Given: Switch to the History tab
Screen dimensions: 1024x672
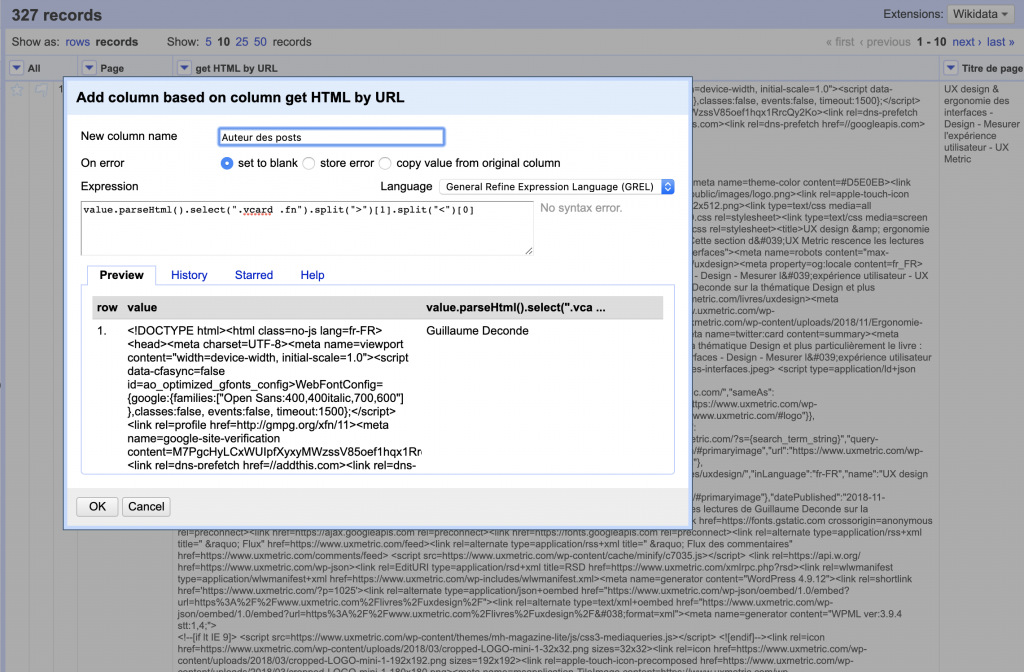Looking at the screenshot, I should point(189,275).
